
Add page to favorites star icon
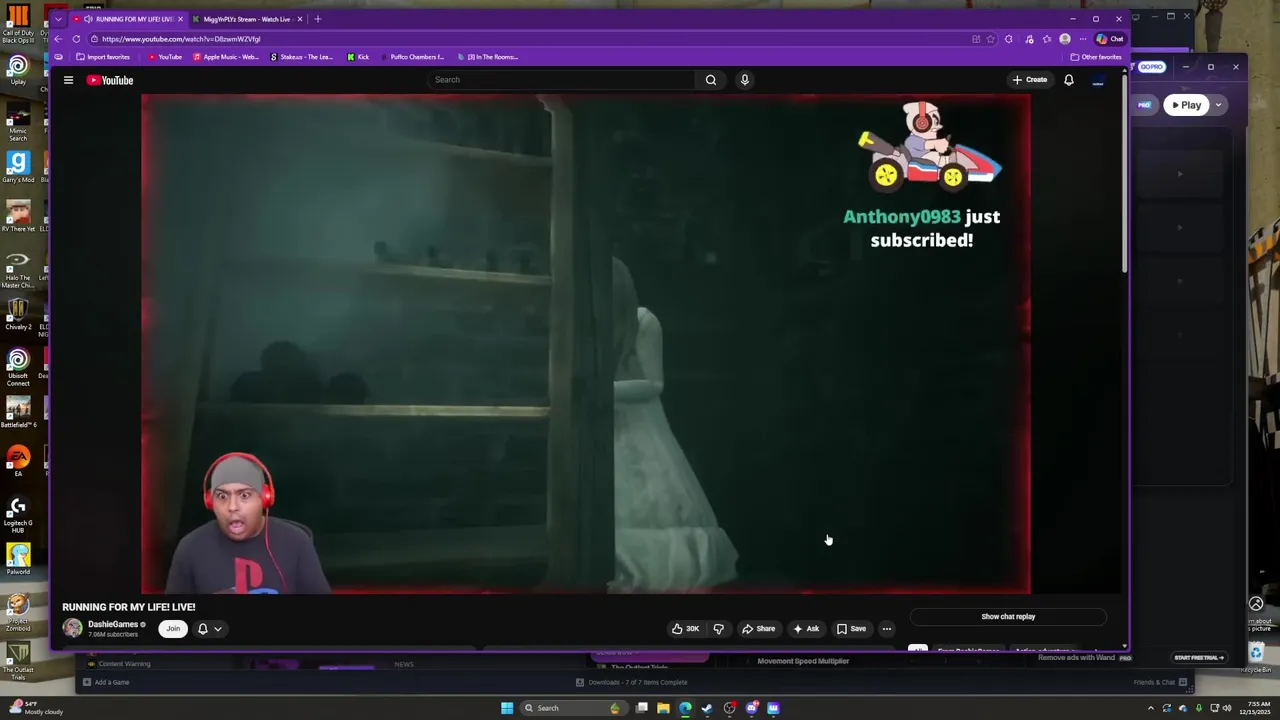pyautogui.click(x=990, y=39)
